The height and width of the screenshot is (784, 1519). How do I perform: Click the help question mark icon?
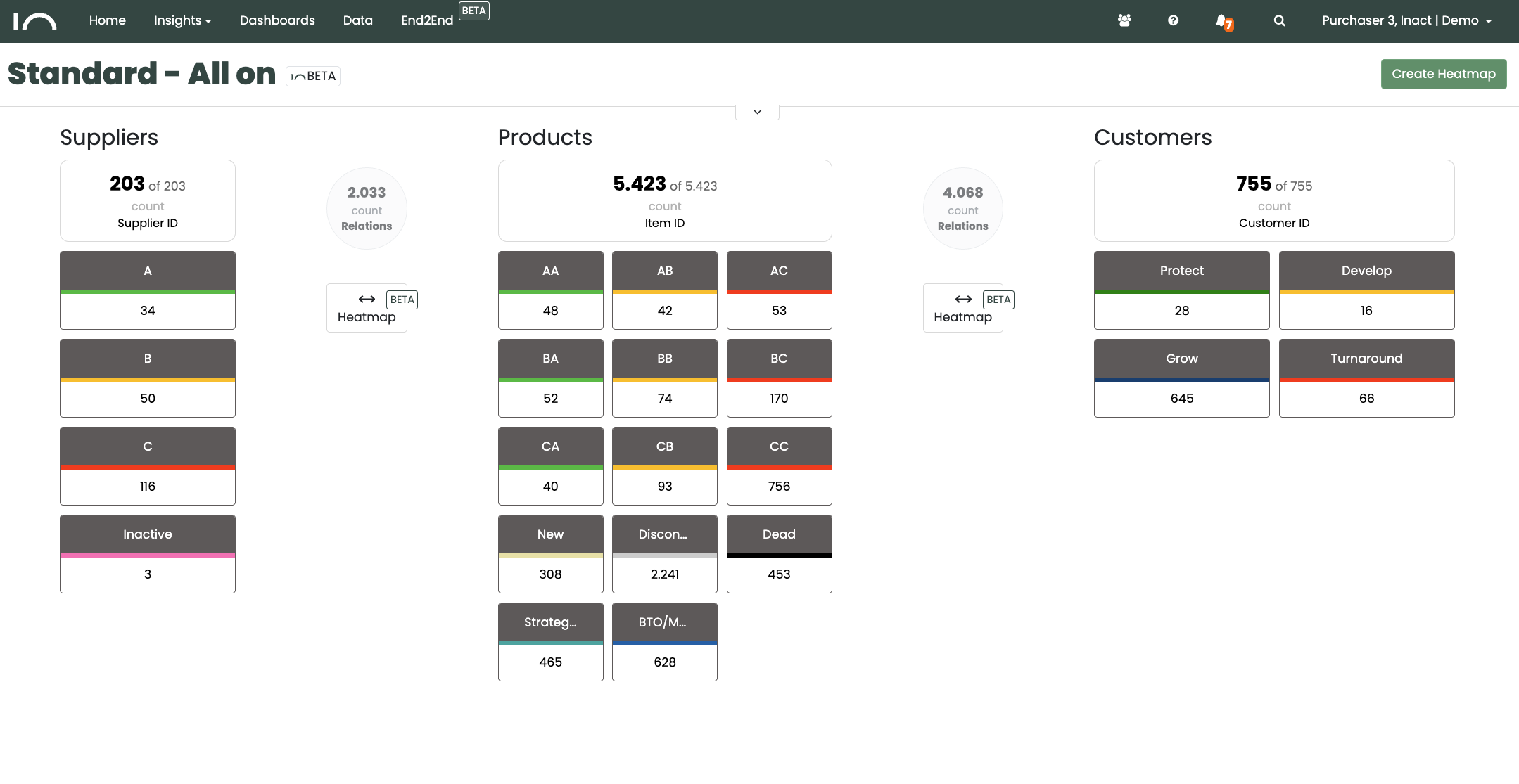(x=1173, y=20)
